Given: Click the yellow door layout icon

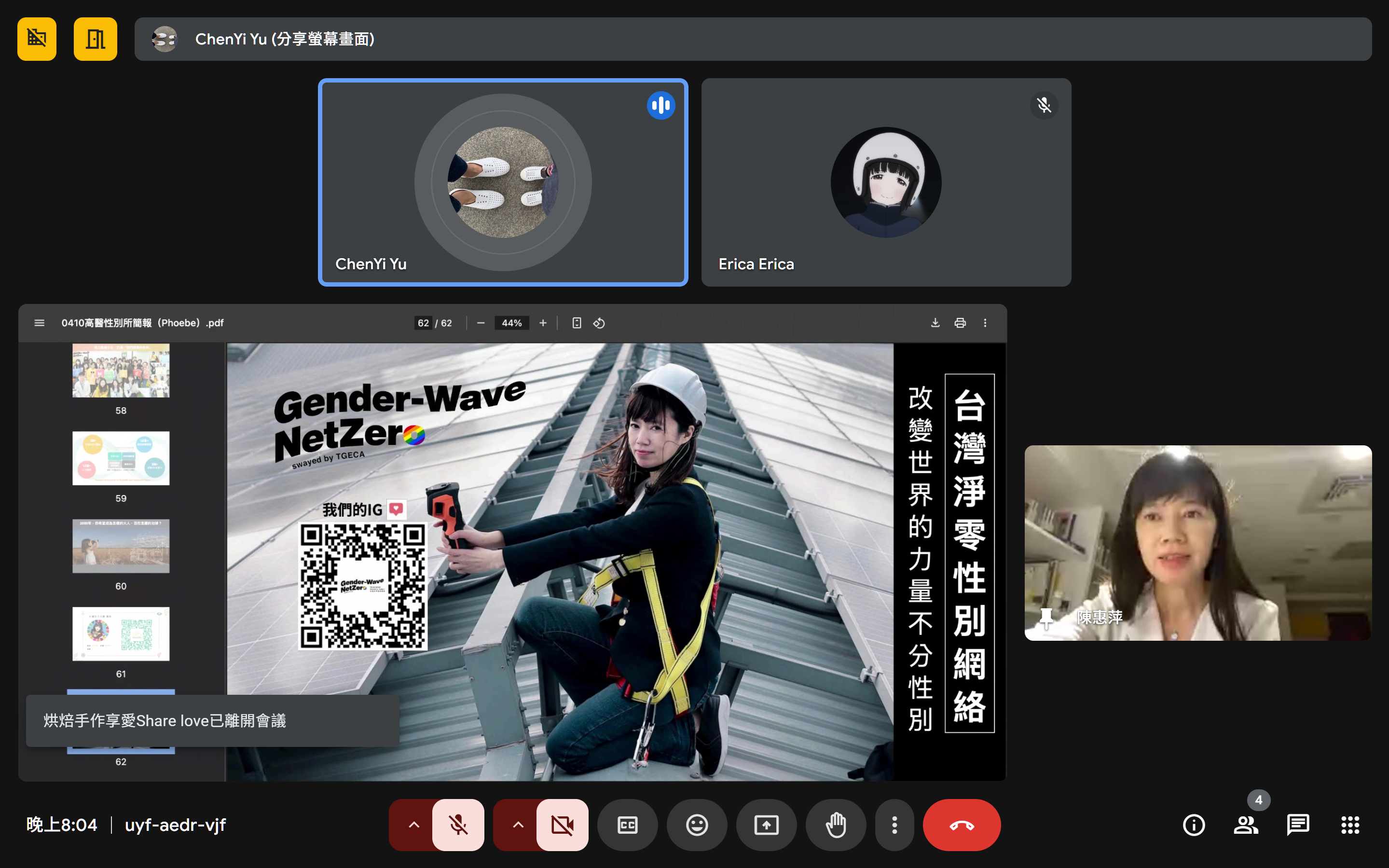Looking at the screenshot, I should tap(95, 39).
